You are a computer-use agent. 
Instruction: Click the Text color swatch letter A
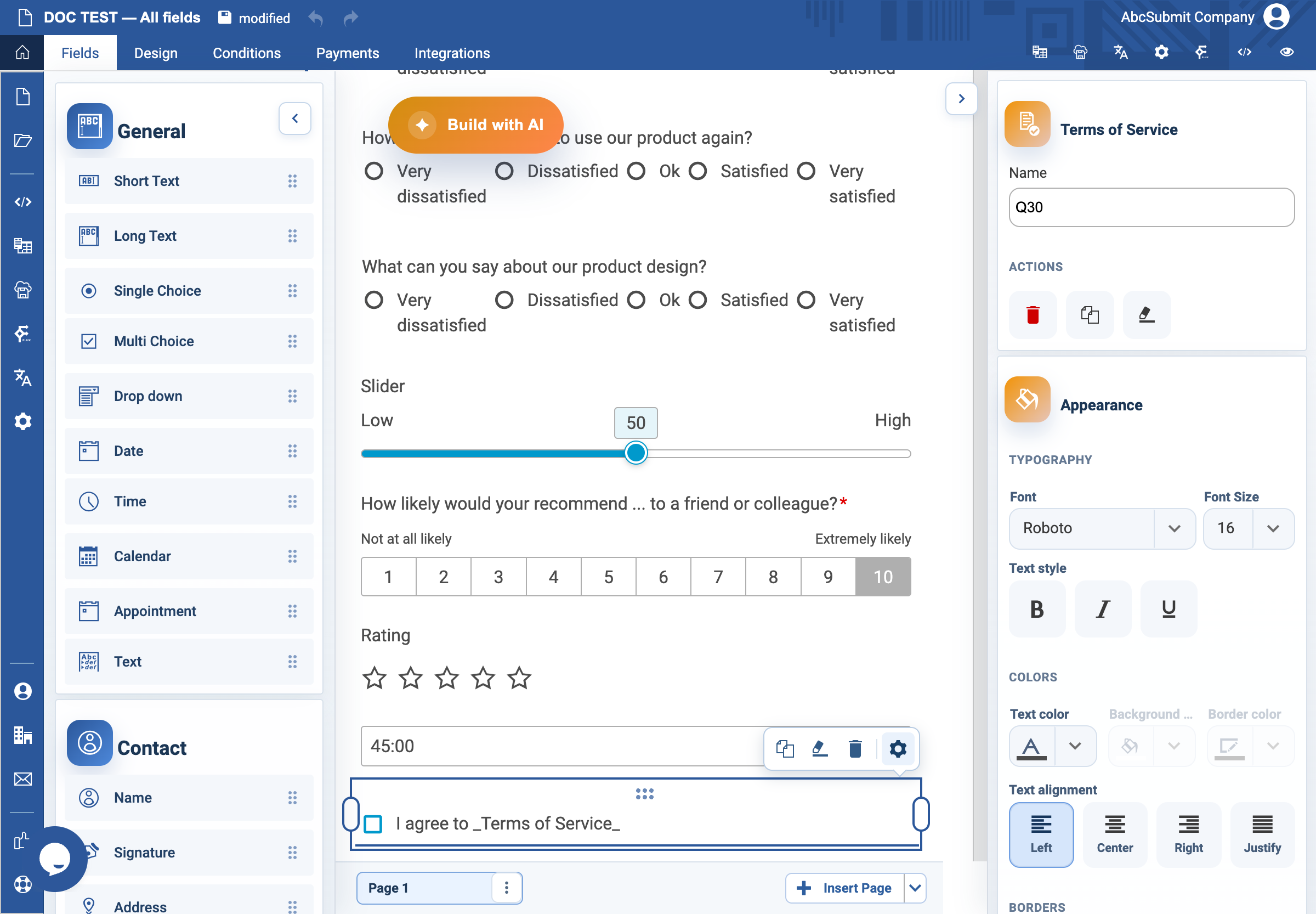(x=1031, y=746)
